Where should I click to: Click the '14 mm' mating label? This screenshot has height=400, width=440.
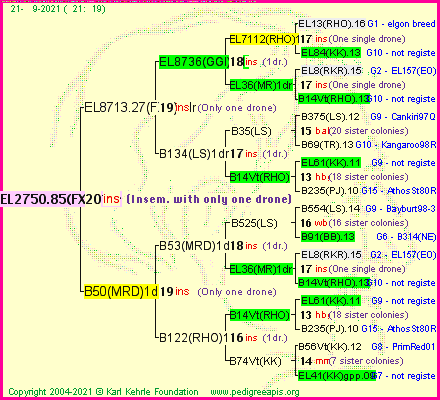315,361
